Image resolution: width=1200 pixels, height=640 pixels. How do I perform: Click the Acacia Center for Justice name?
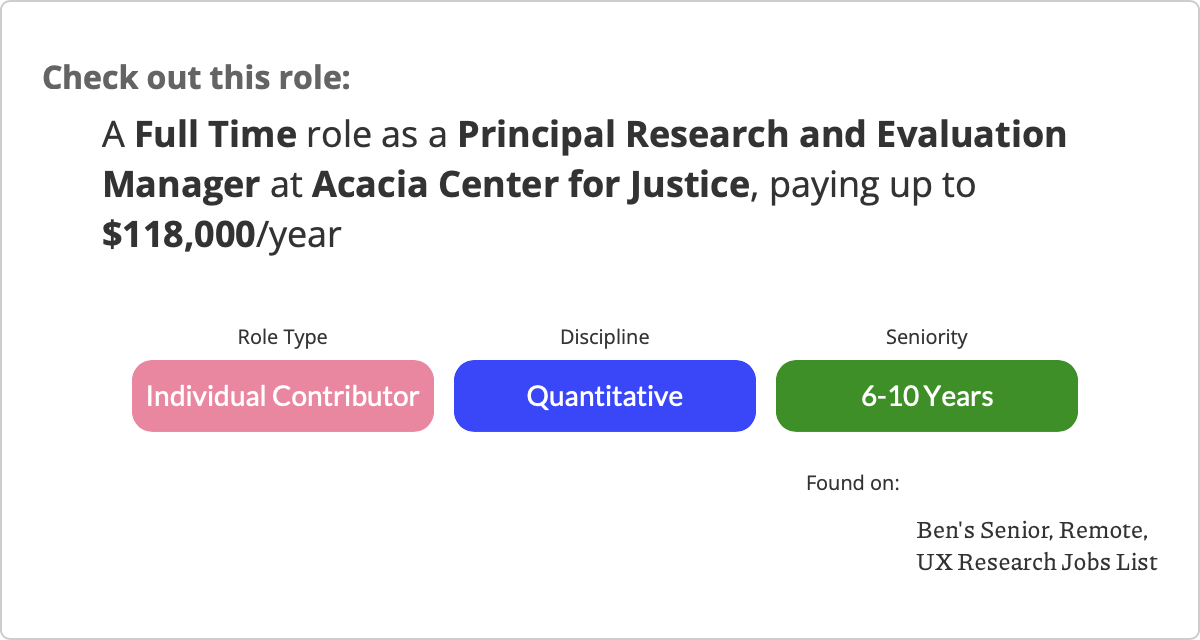click(x=531, y=185)
